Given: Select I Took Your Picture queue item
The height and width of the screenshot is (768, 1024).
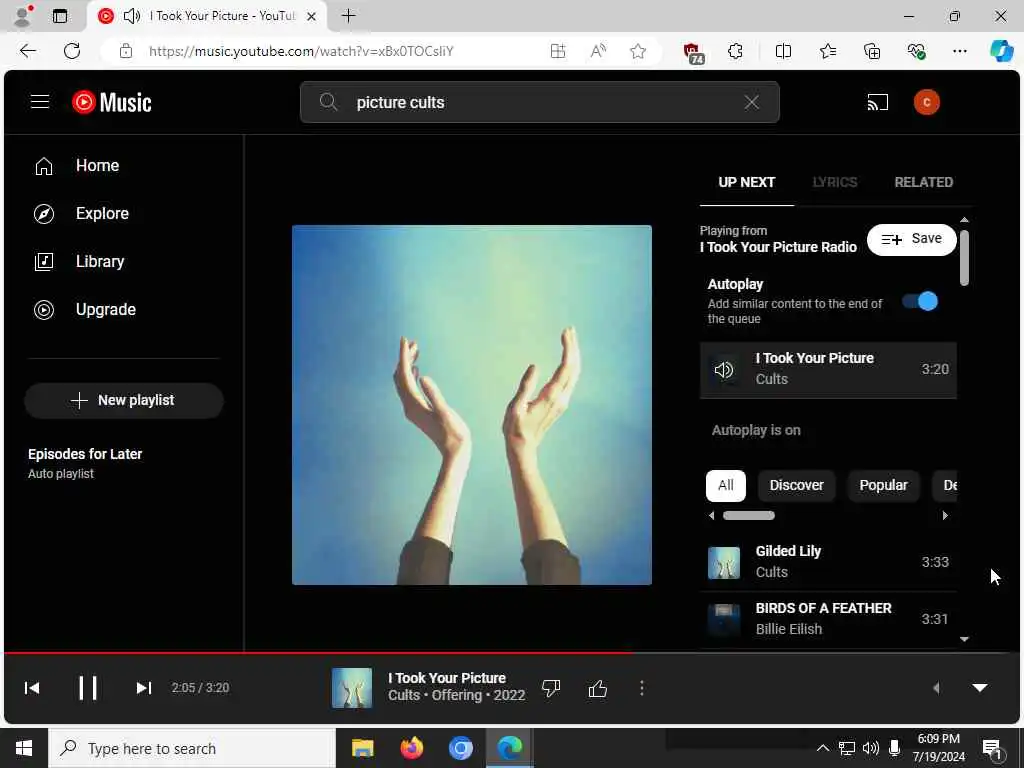Looking at the screenshot, I should [828, 370].
